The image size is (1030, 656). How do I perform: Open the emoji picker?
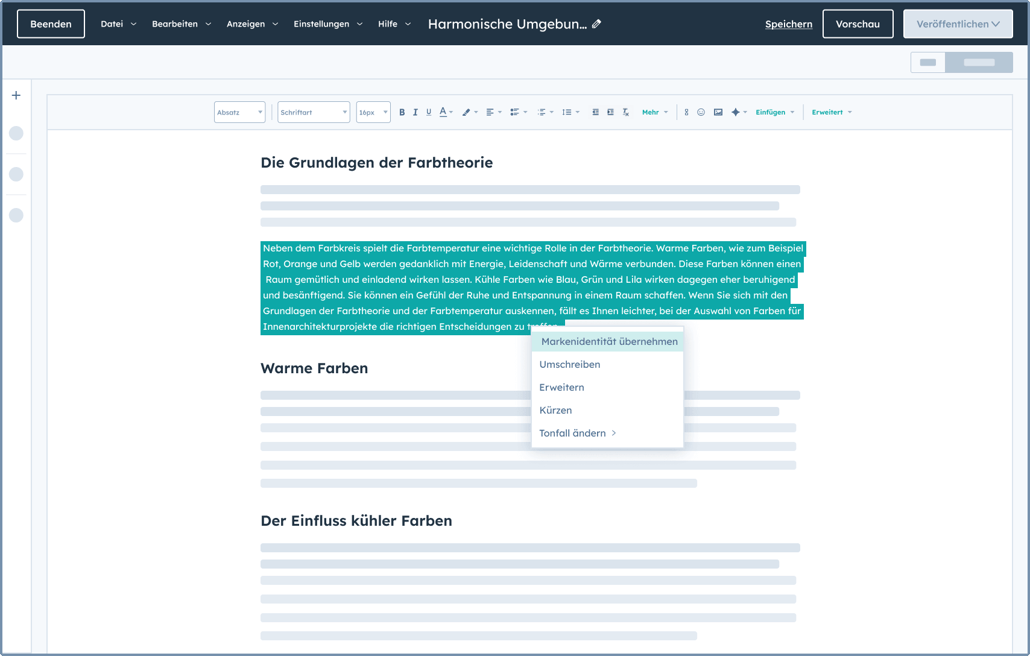tap(702, 112)
